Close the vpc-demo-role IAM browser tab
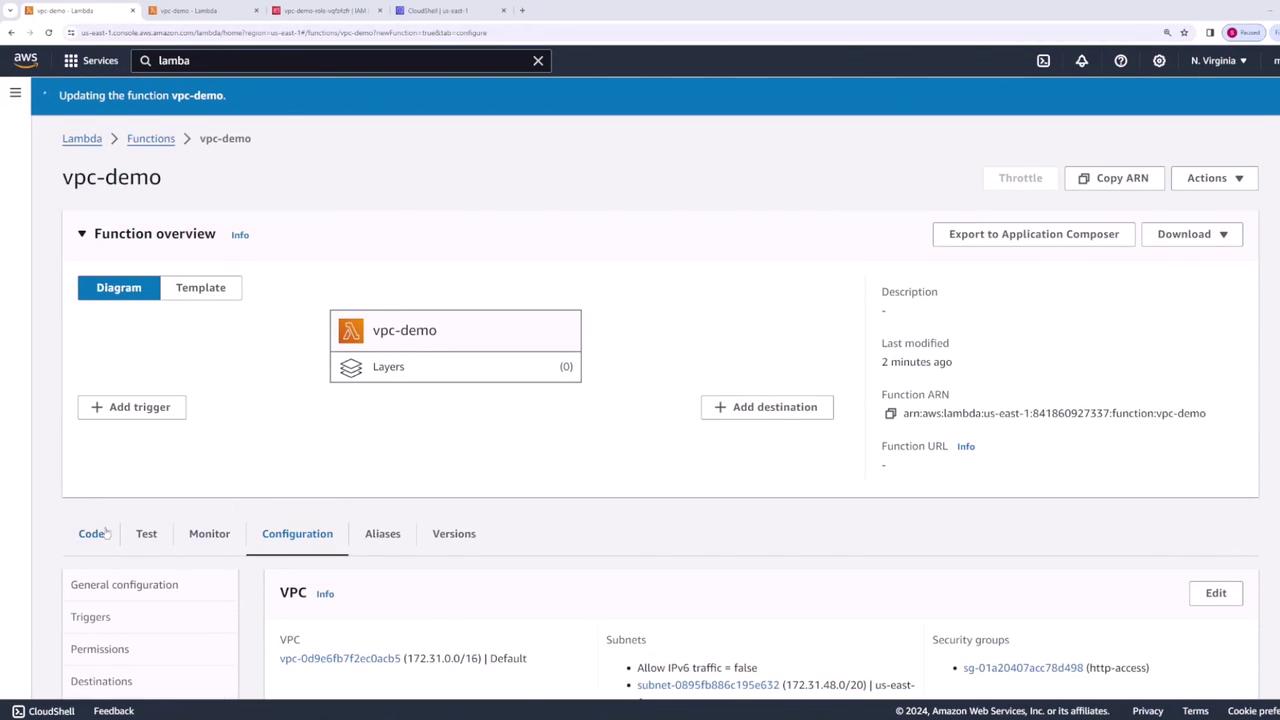The width and height of the screenshot is (1280, 720). point(380,10)
